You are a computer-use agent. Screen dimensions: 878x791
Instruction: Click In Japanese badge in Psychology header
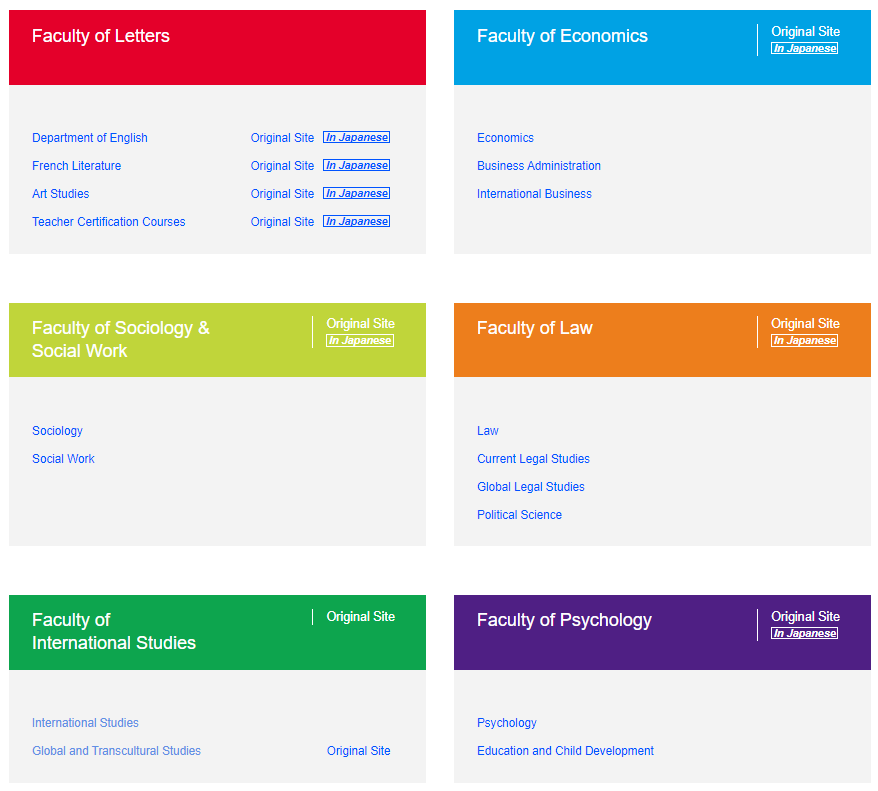click(x=805, y=633)
